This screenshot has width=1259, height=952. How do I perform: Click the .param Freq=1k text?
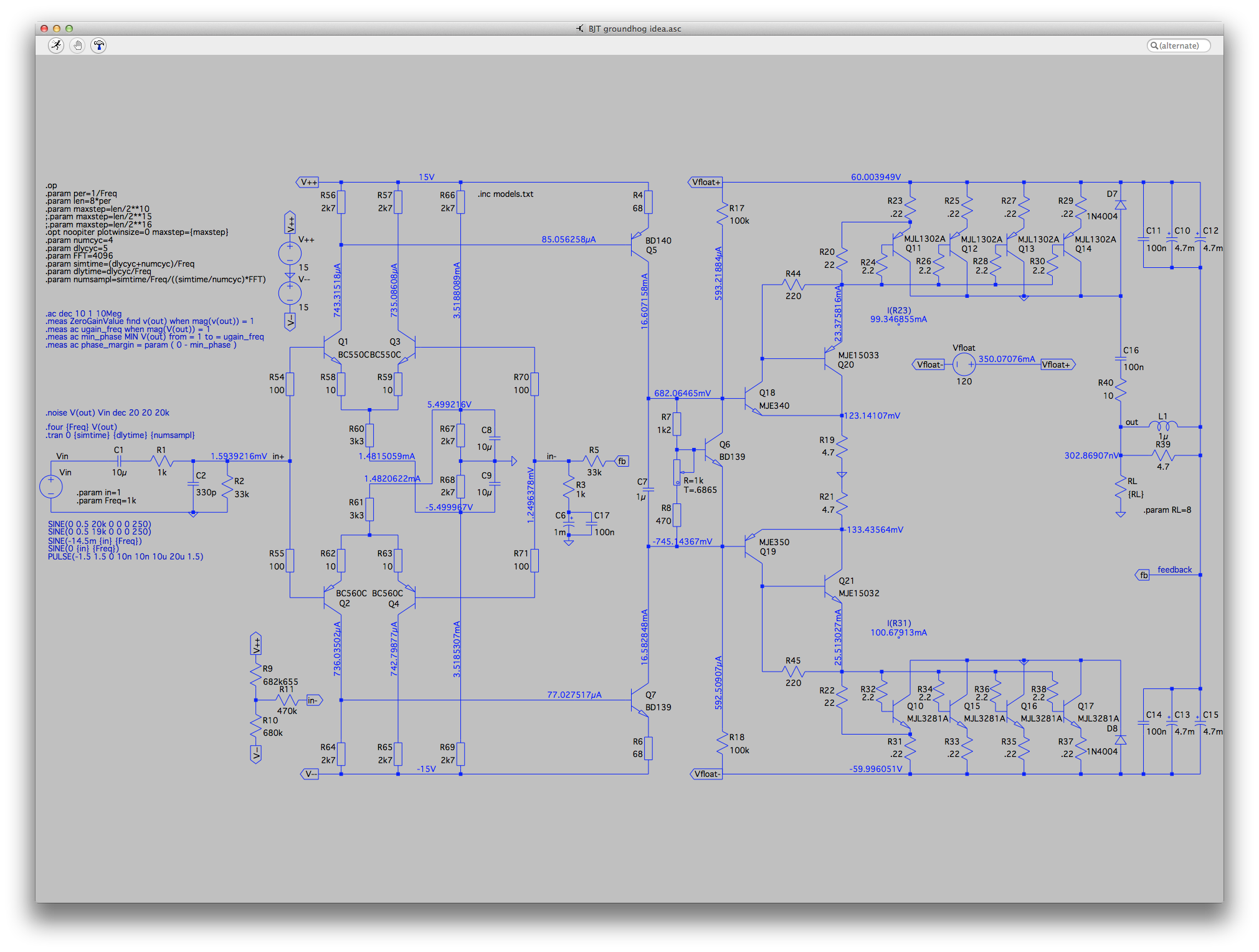tap(106, 500)
